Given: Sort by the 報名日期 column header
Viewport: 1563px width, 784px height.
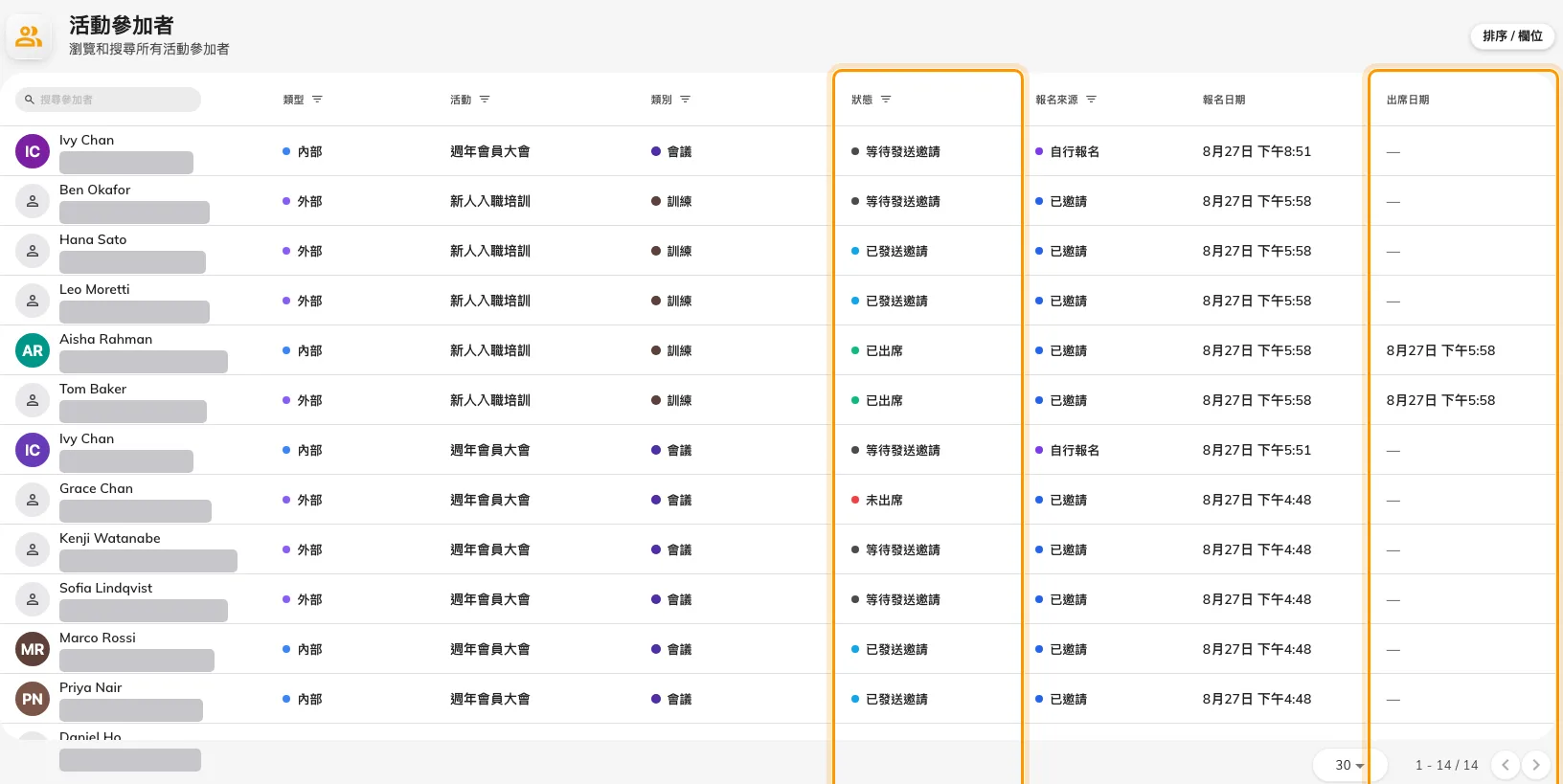Looking at the screenshot, I should click(x=1224, y=100).
